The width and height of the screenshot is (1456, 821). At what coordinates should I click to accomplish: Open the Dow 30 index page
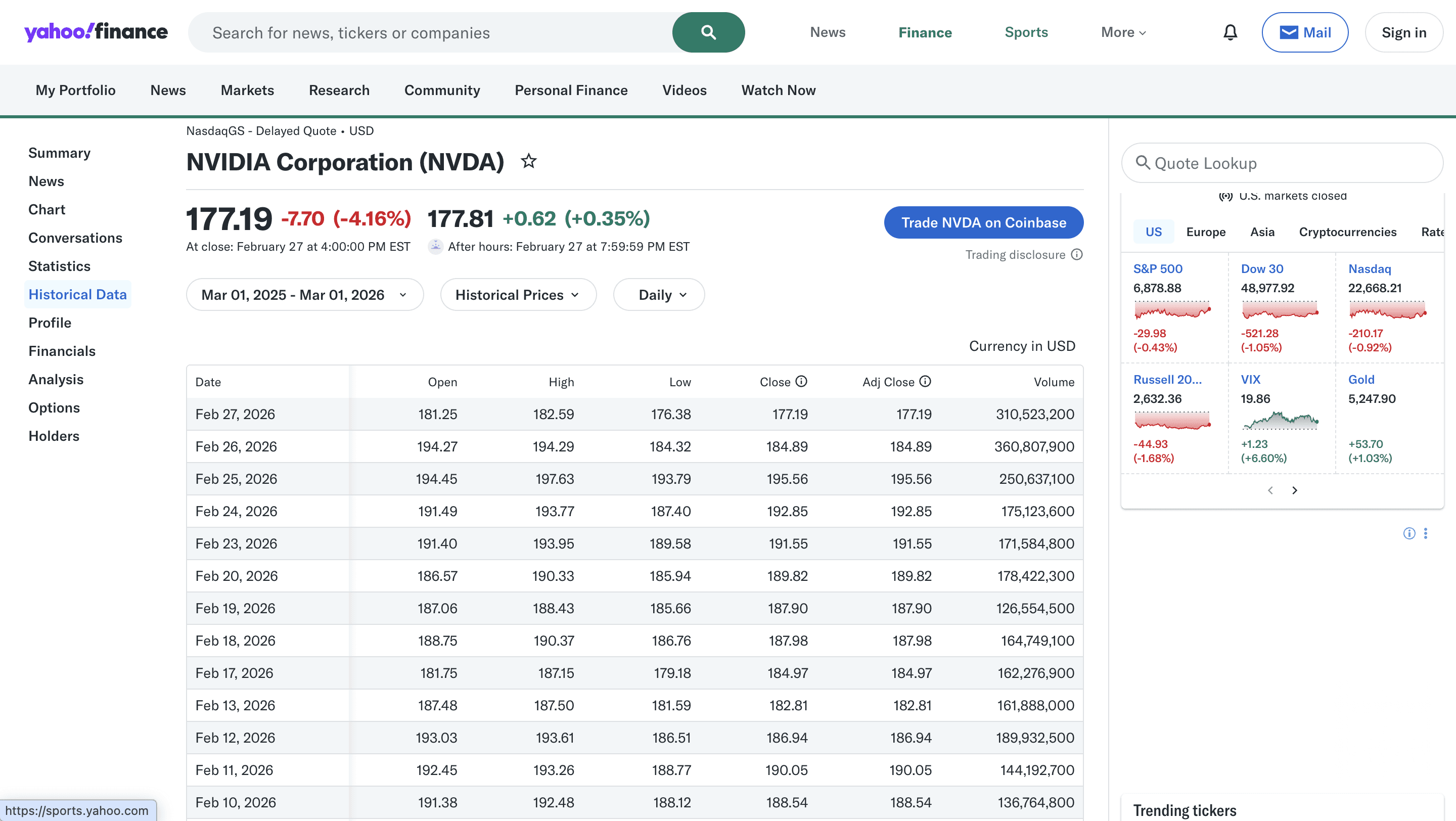pos(1262,268)
